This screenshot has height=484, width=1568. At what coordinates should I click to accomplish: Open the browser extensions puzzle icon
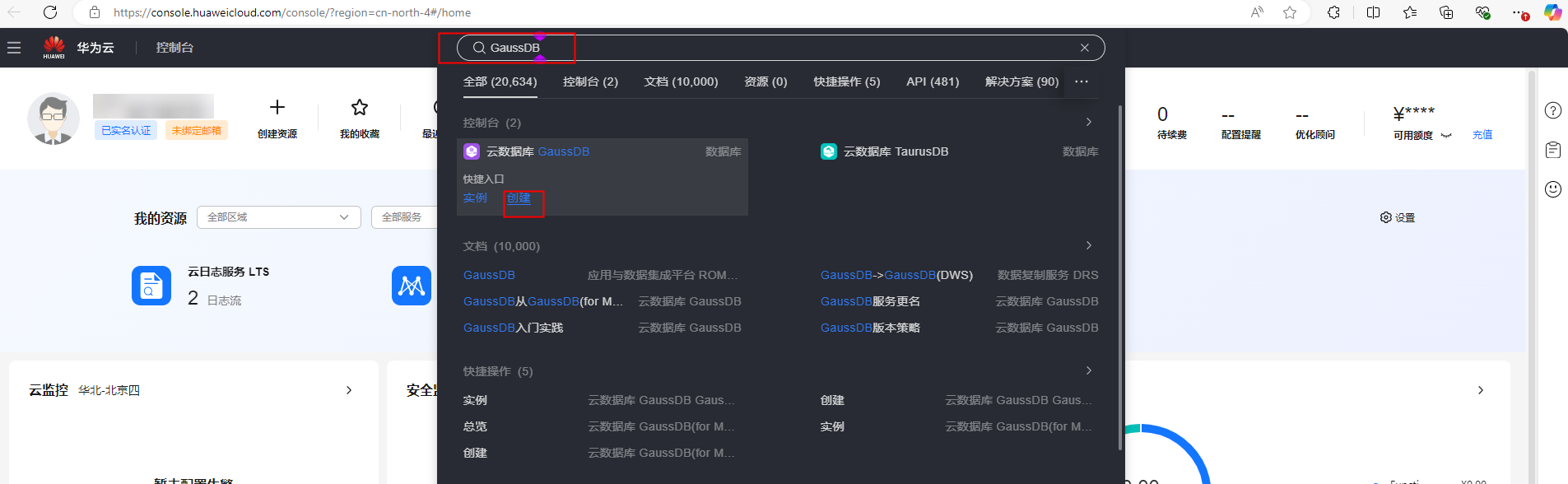[x=1333, y=12]
